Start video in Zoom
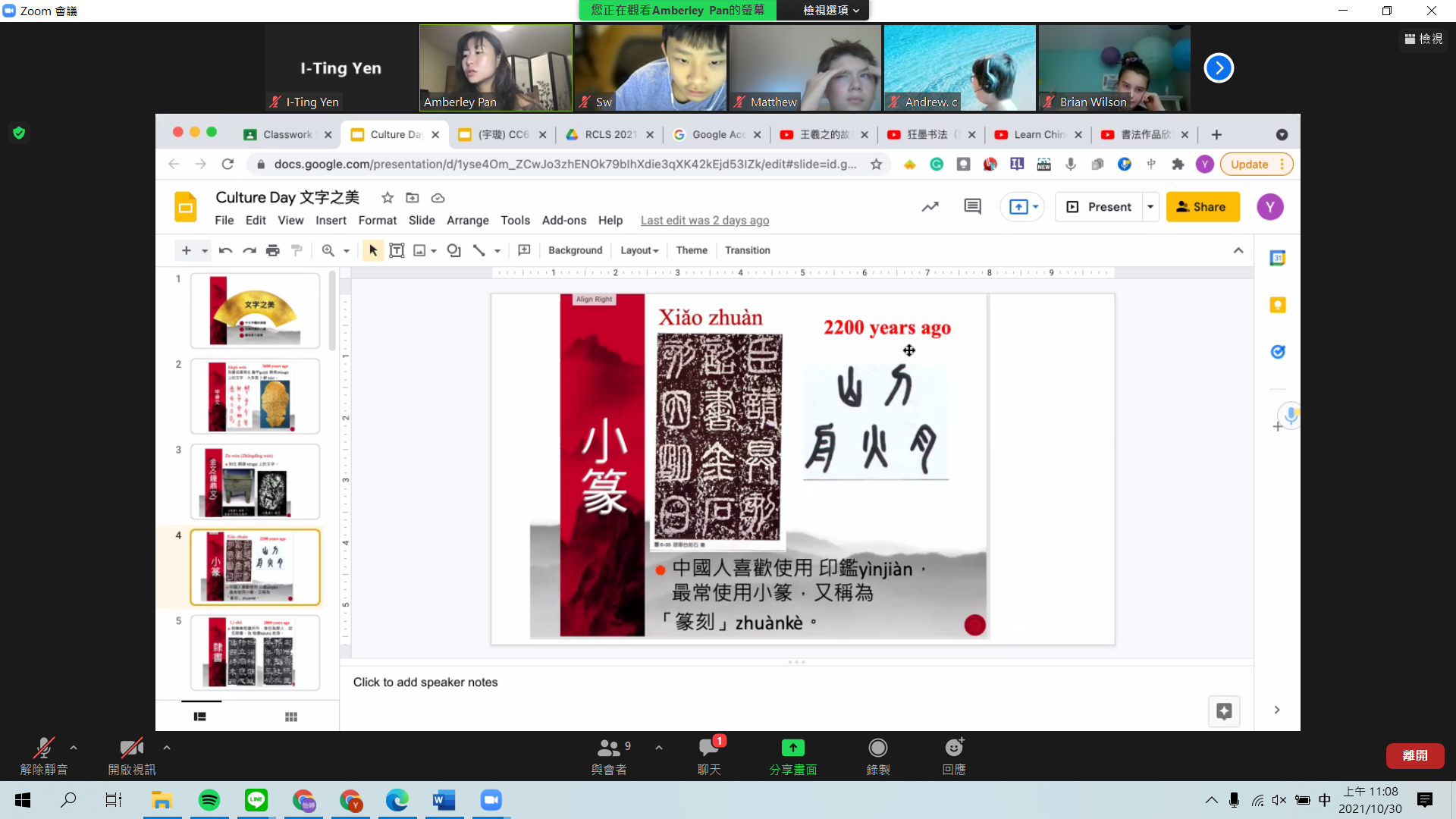The image size is (1456, 819). tap(132, 757)
